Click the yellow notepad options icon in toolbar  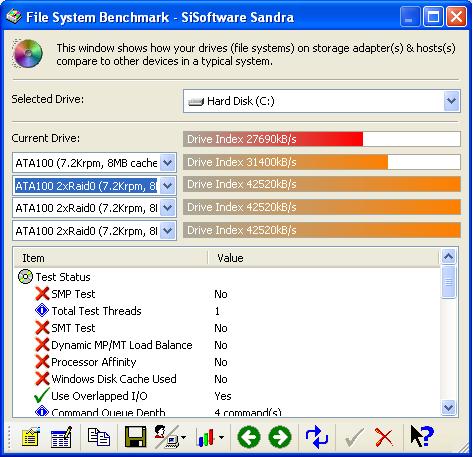pyautogui.click(x=30, y=437)
